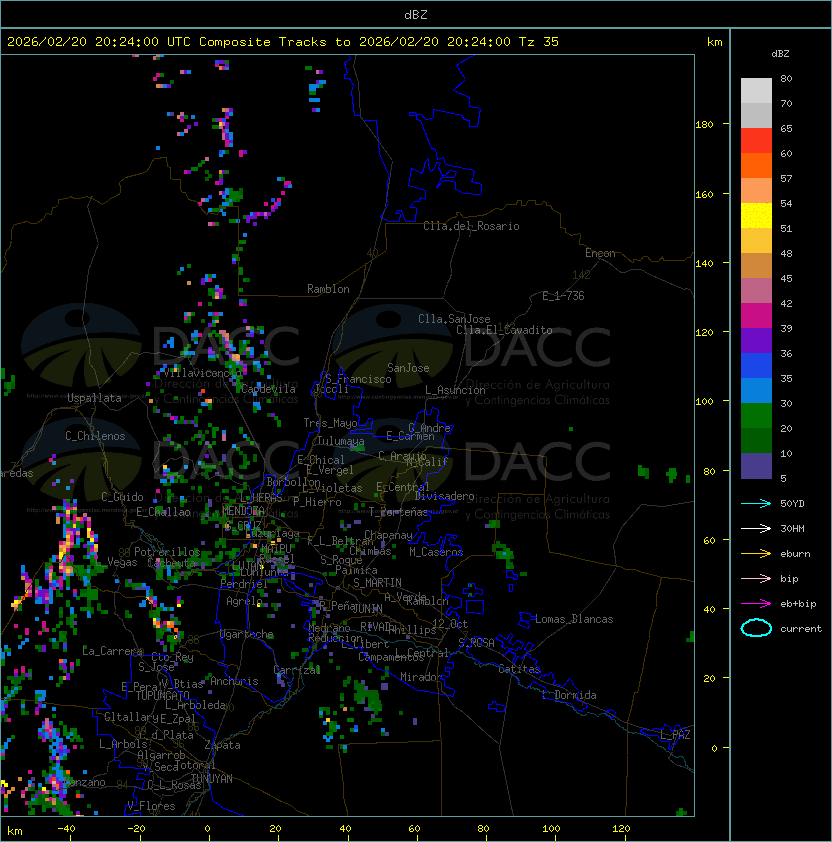Click the 0 km tick on the vertical axis

click(x=714, y=749)
